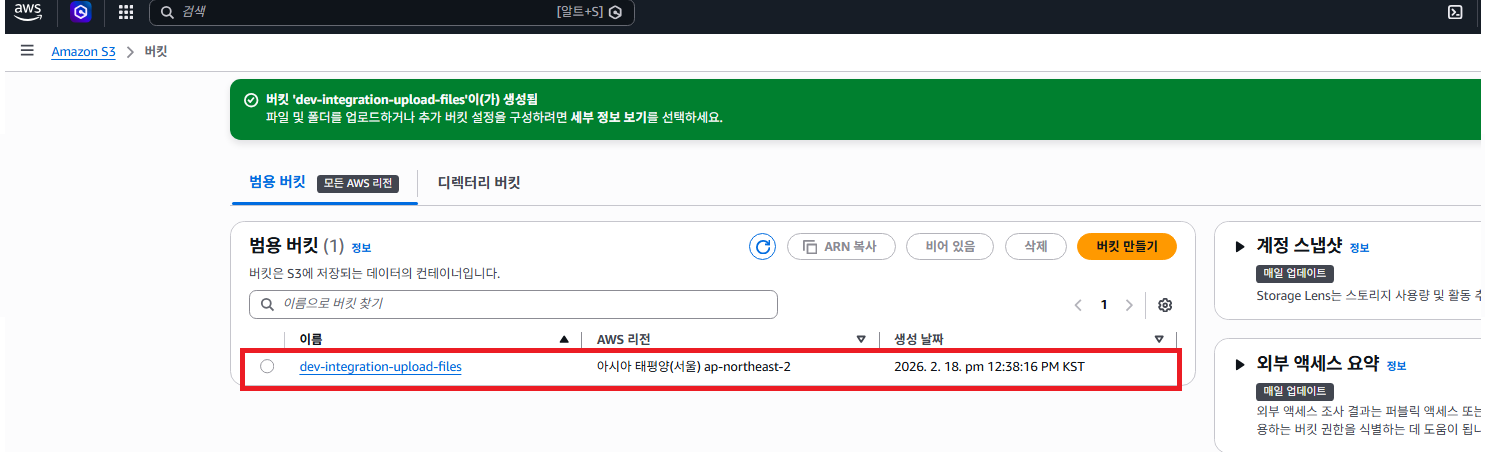Select the dev-integration-upload-files bucket radio button

click(267, 367)
